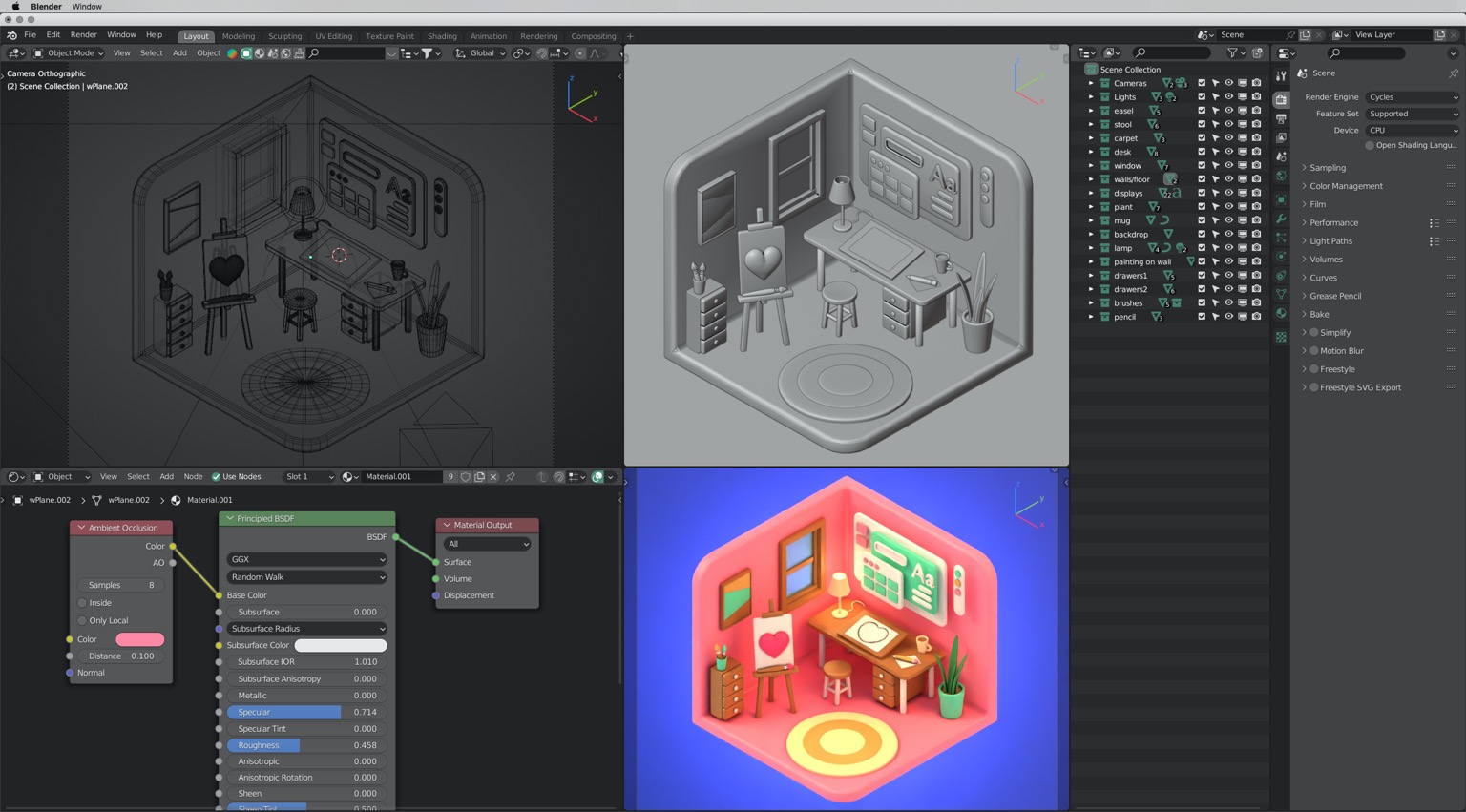Click the Samples field in Ambient Occlusion

120,585
